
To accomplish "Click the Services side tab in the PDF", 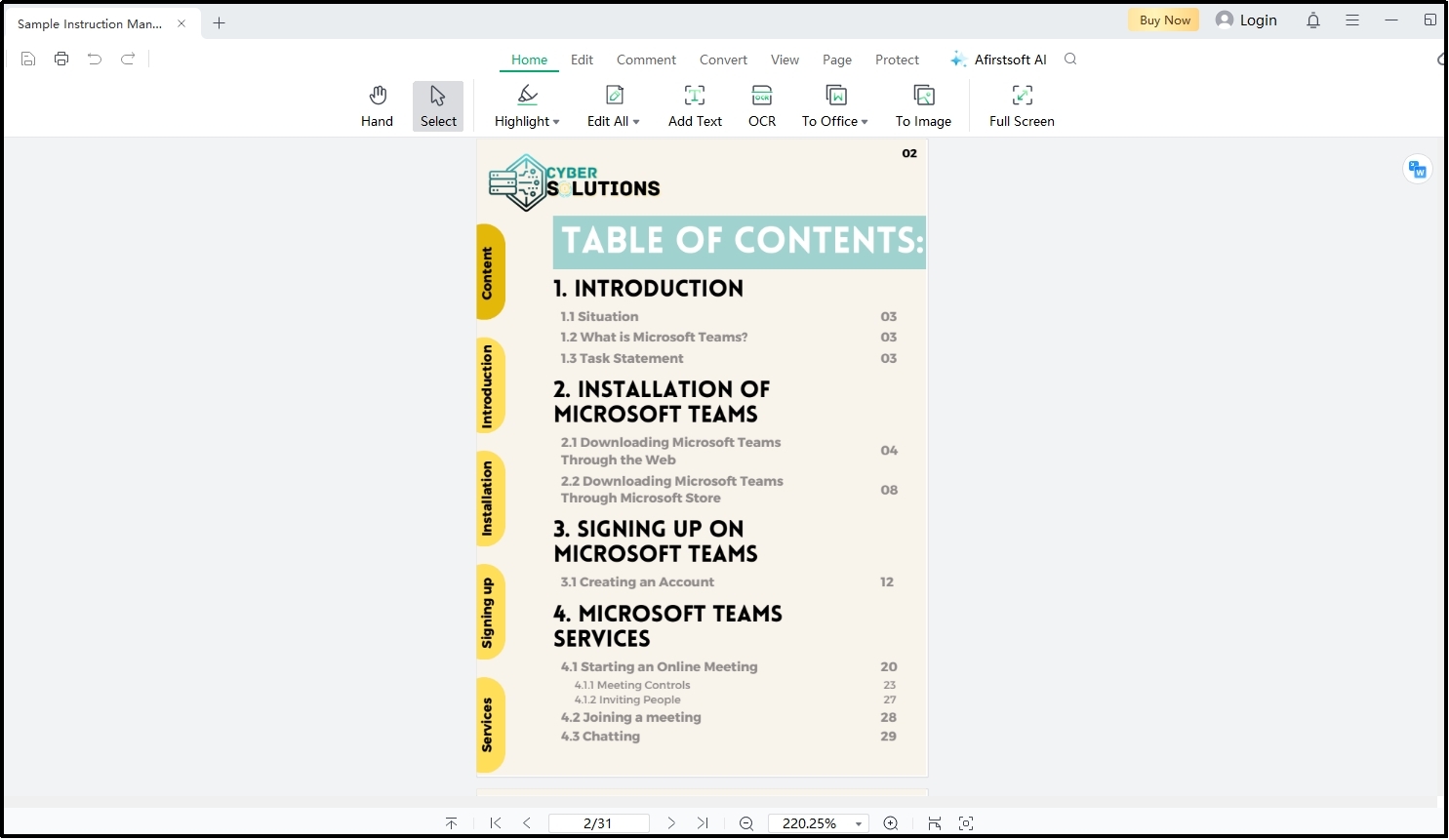I will coord(490,725).
